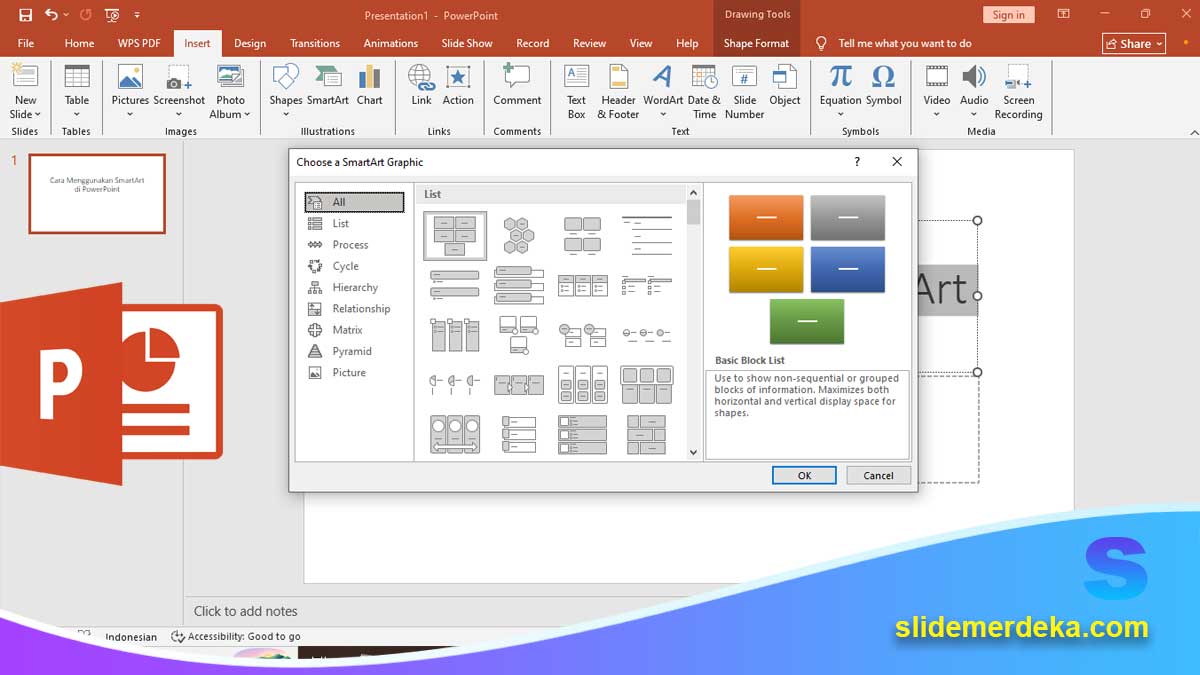Insert Slide Number
This screenshot has width=1200, height=675.
pyautogui.click(x=744, y=92)
